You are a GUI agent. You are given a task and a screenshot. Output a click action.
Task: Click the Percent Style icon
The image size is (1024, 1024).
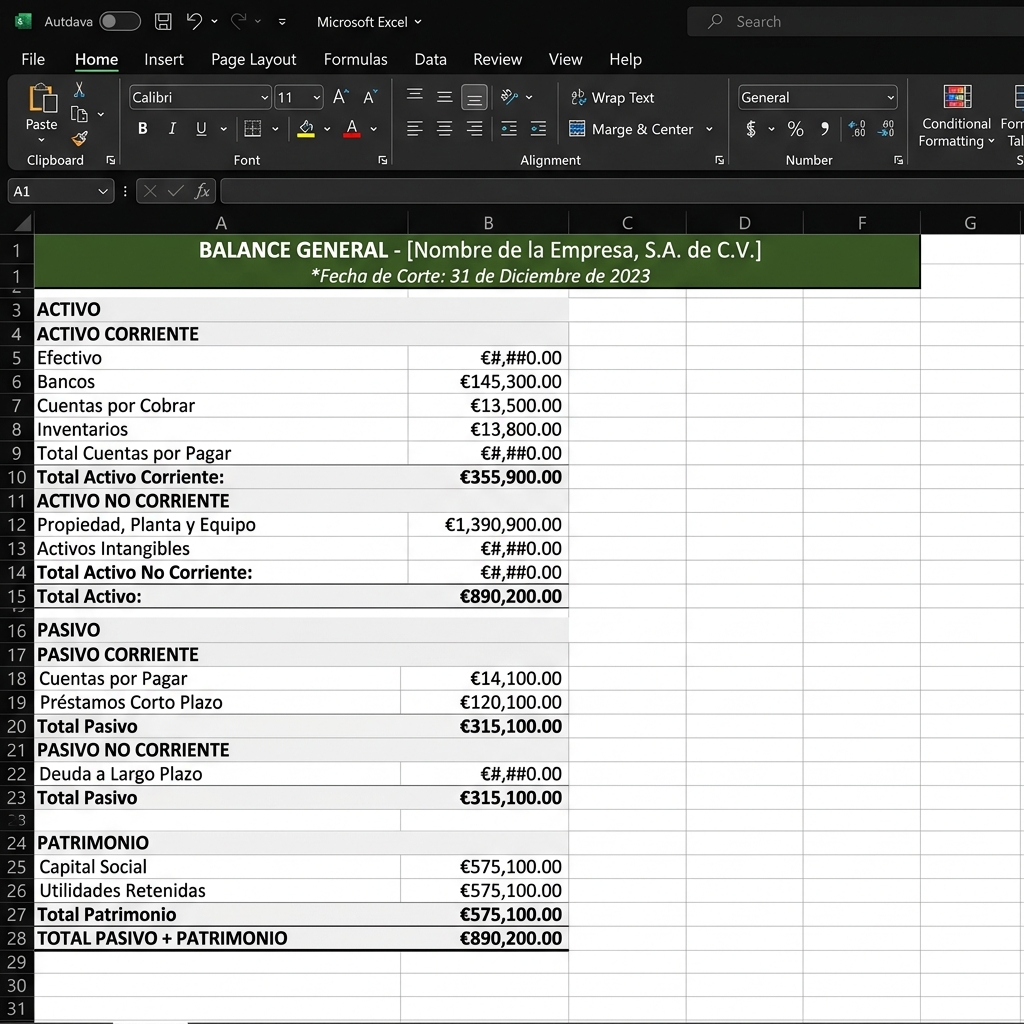[x=795, y=129]
